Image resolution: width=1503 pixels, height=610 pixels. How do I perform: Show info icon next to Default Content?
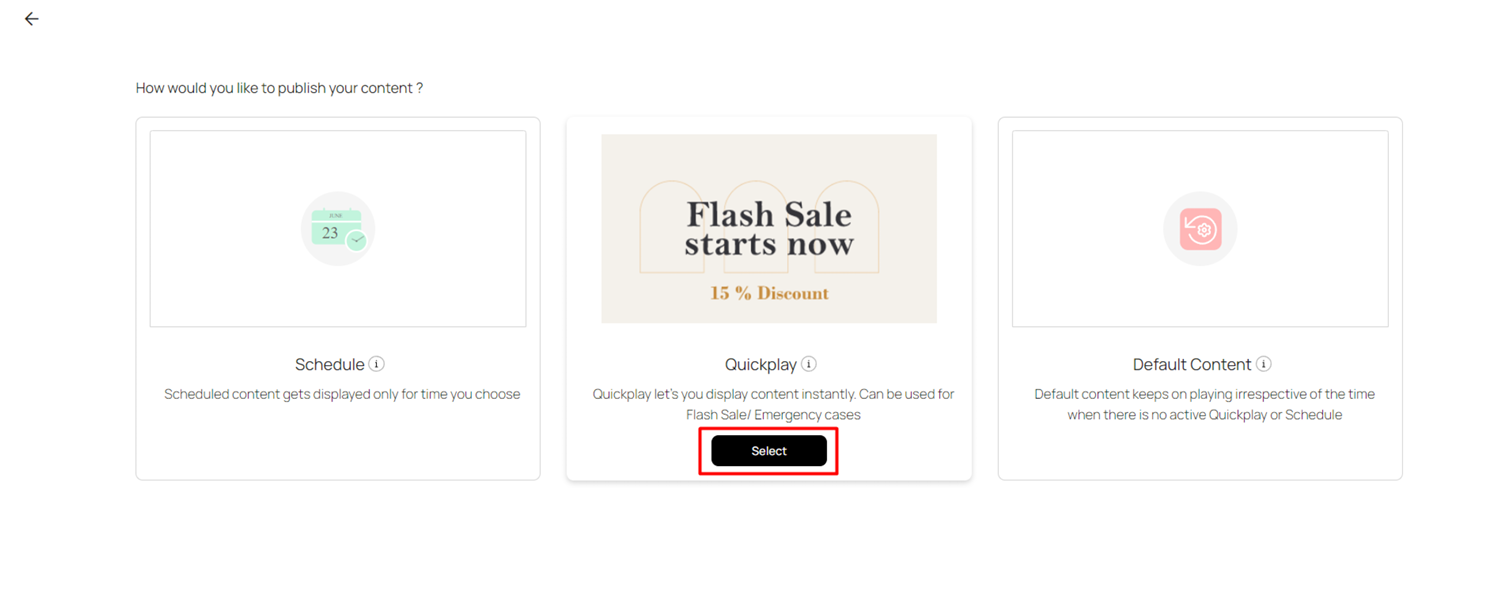[1264, 364]
